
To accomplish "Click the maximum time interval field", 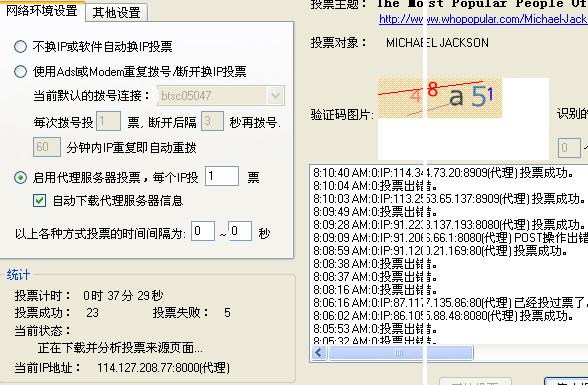I will pyautogui.click(x=240, y=231).
